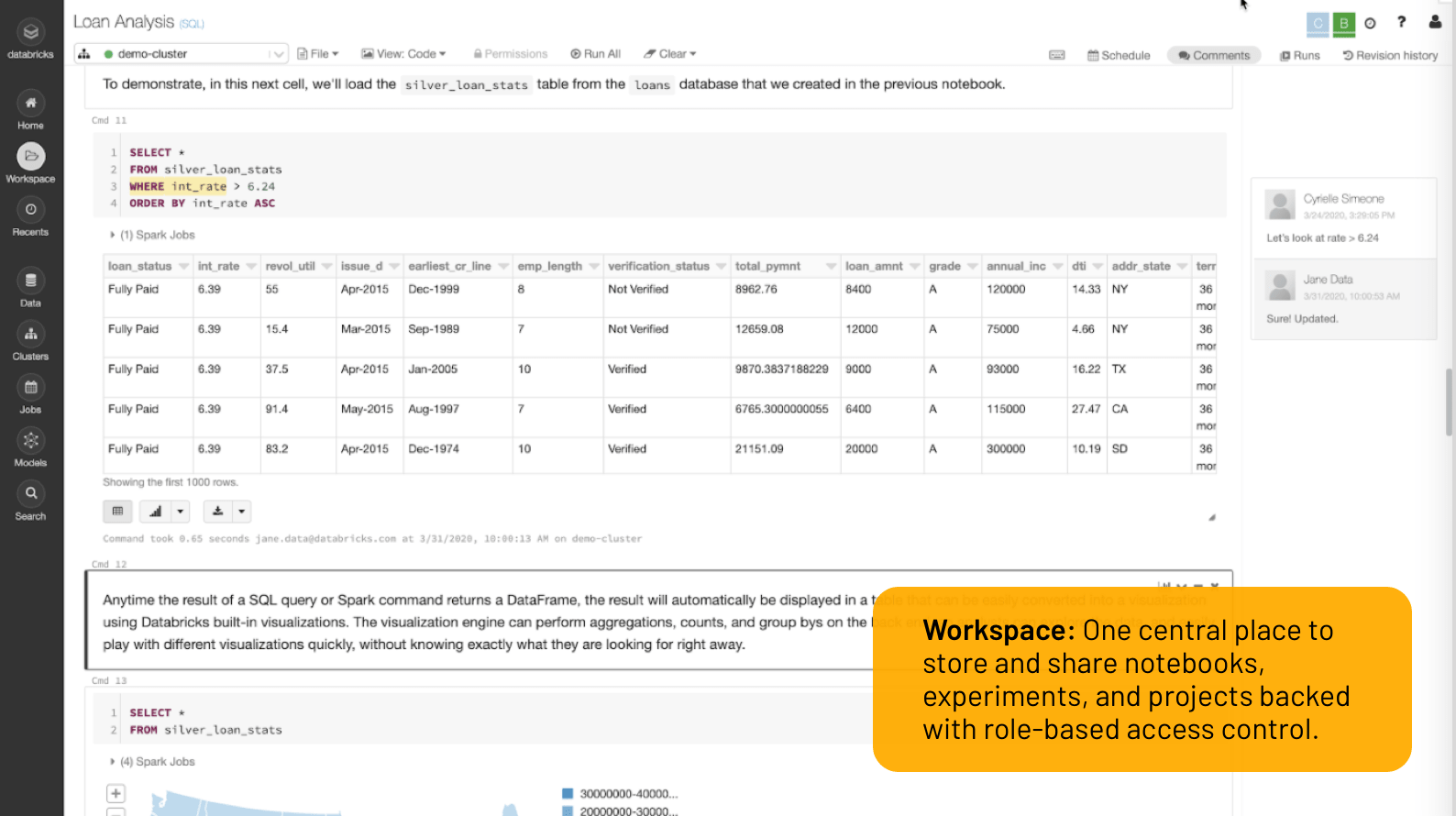Click the help question mark icon
Viewport: 1456px width, 816px height.
point(1401,22)
